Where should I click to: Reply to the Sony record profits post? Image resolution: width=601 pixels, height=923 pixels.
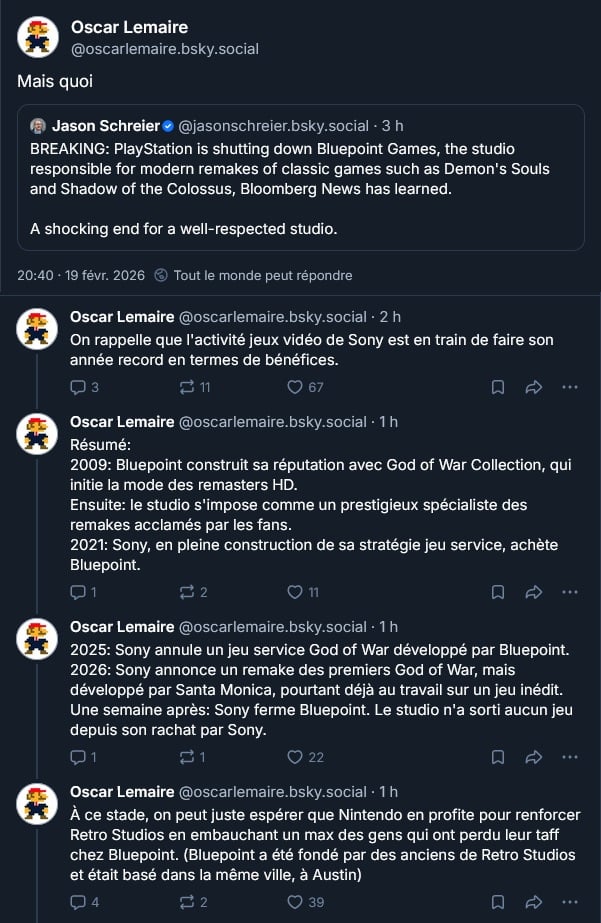click(78, 387)
